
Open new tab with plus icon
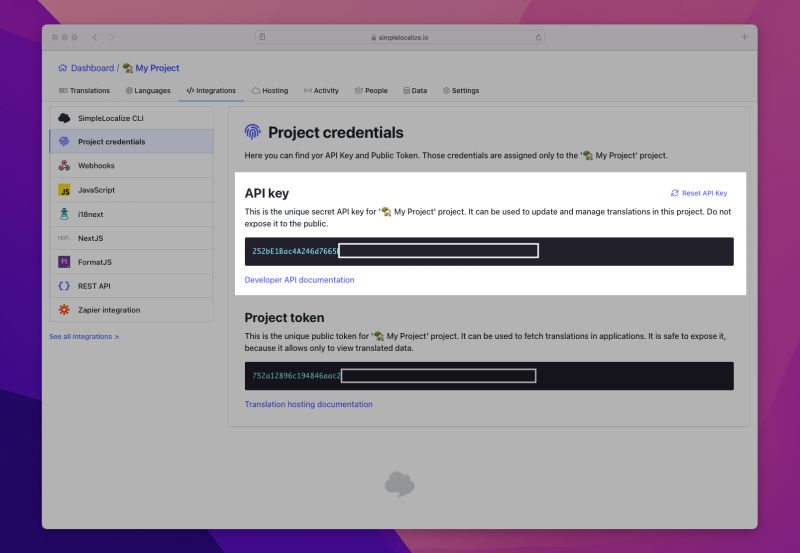point(744,37)
